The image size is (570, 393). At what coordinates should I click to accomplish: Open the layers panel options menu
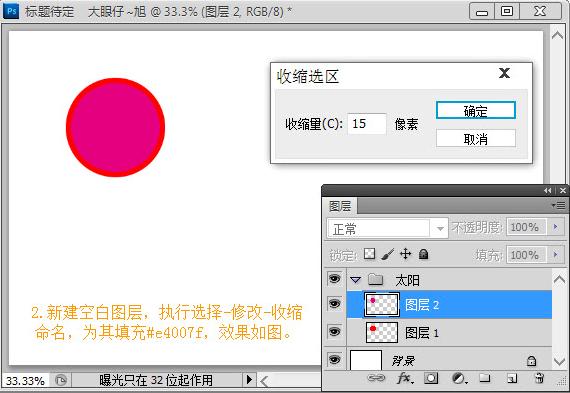559,206
